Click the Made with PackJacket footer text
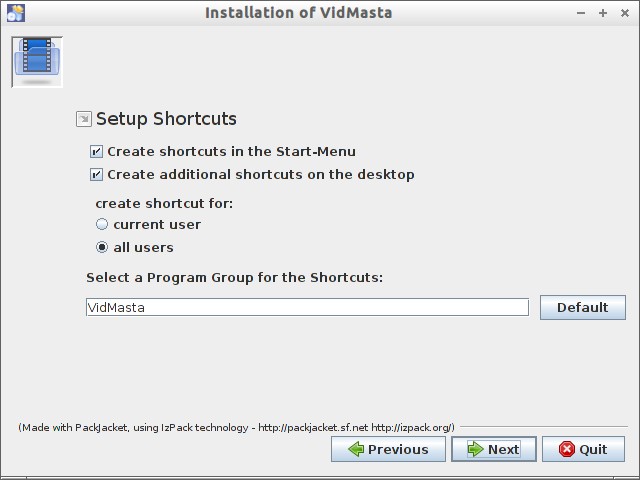 click(236, 428)
